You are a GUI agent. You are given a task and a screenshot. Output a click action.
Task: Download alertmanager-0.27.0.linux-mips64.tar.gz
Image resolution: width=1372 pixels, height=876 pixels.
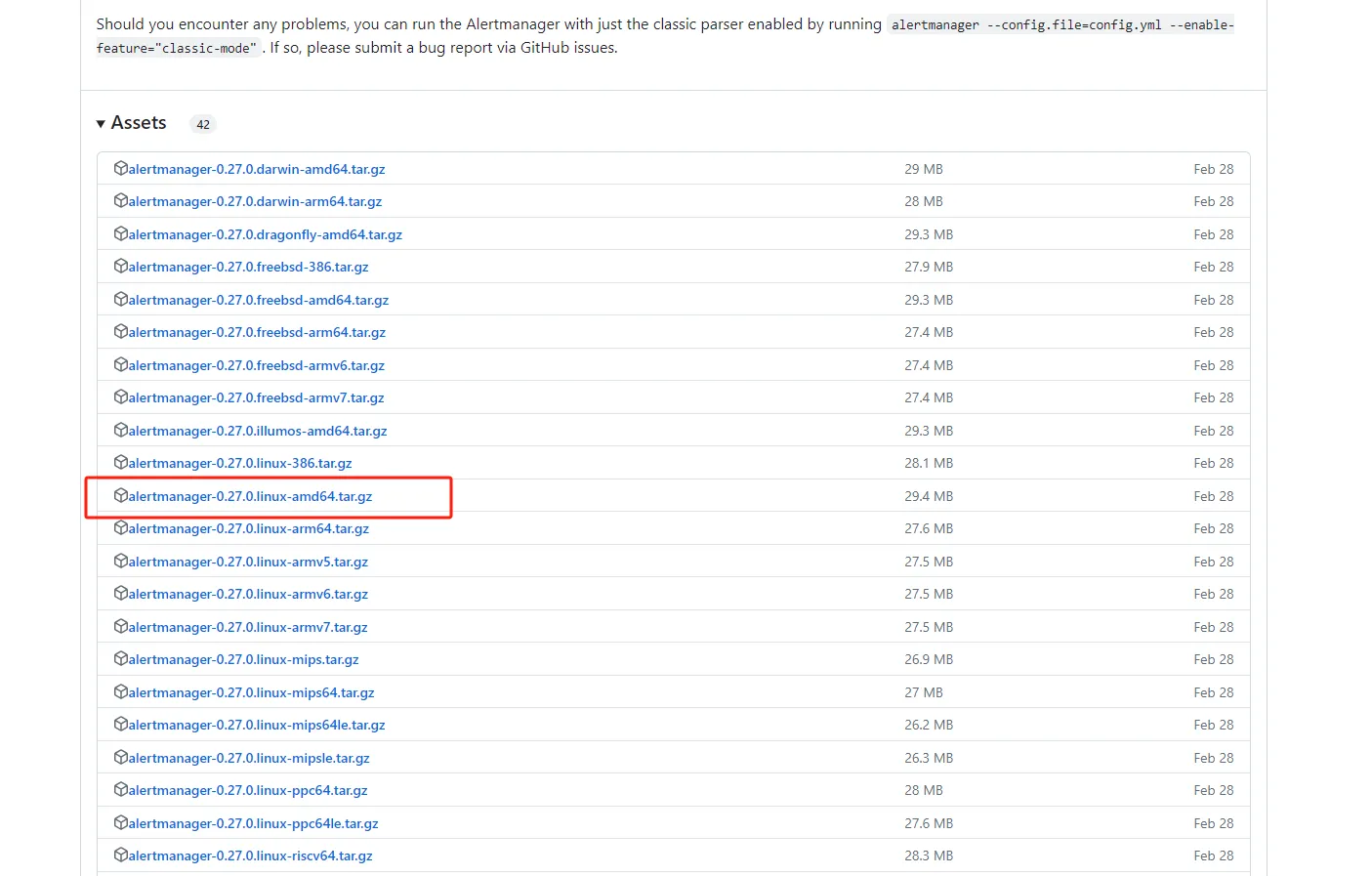pos(251,692)
